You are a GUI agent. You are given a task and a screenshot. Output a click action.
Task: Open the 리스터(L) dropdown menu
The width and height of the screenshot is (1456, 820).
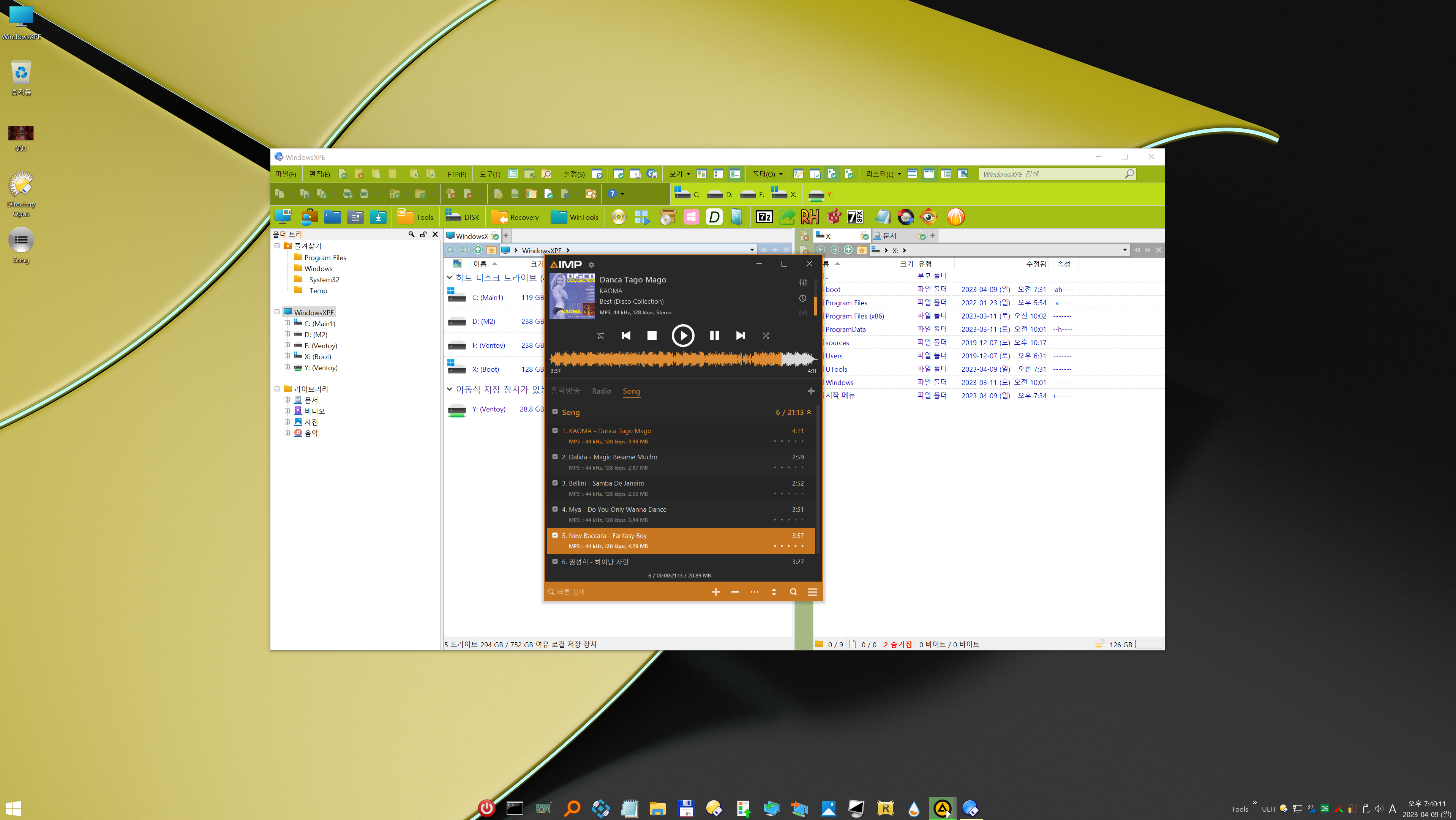point(883,174)
